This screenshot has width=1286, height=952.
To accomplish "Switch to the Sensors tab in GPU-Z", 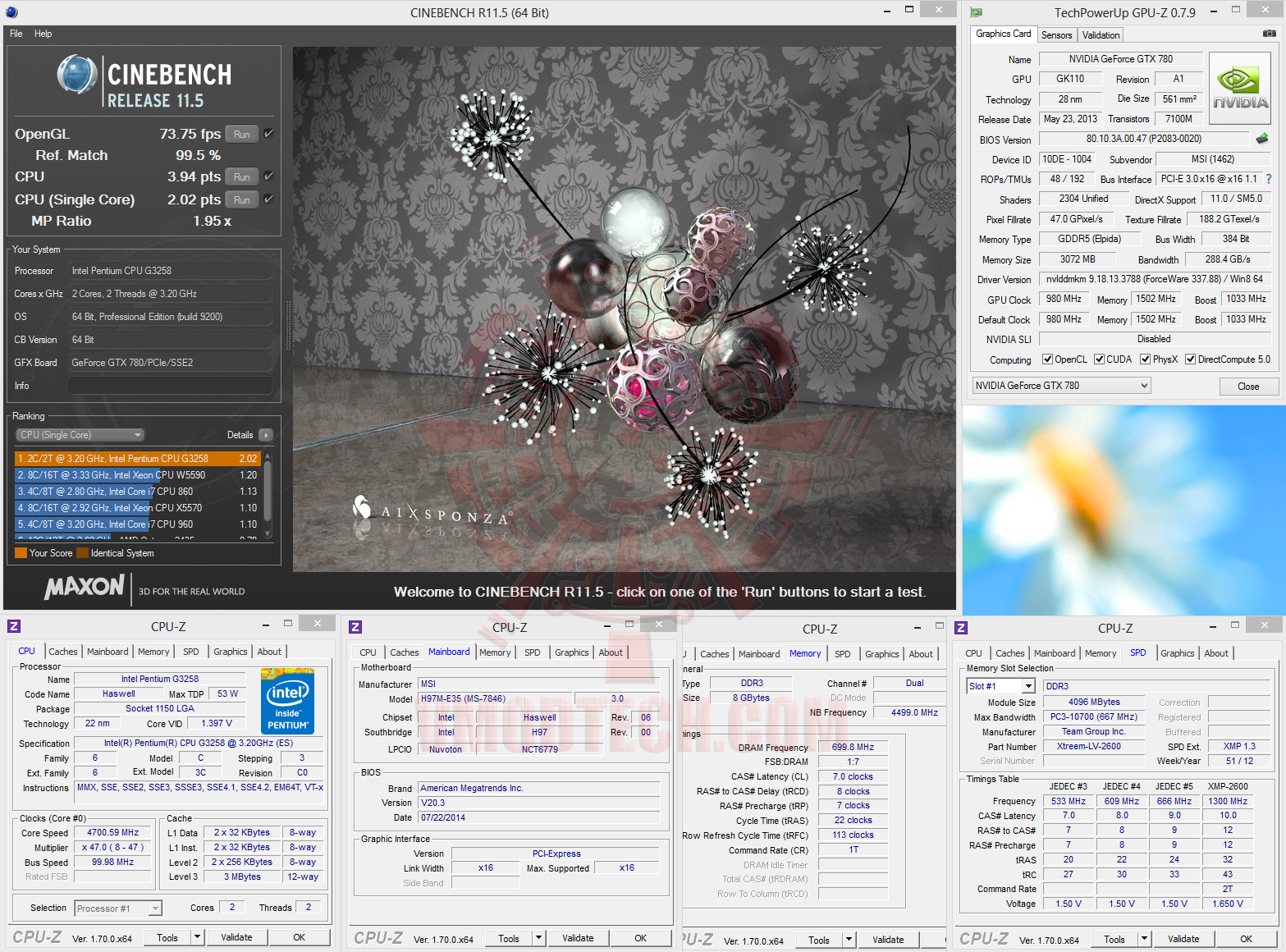I will (x=1056, y=35).
